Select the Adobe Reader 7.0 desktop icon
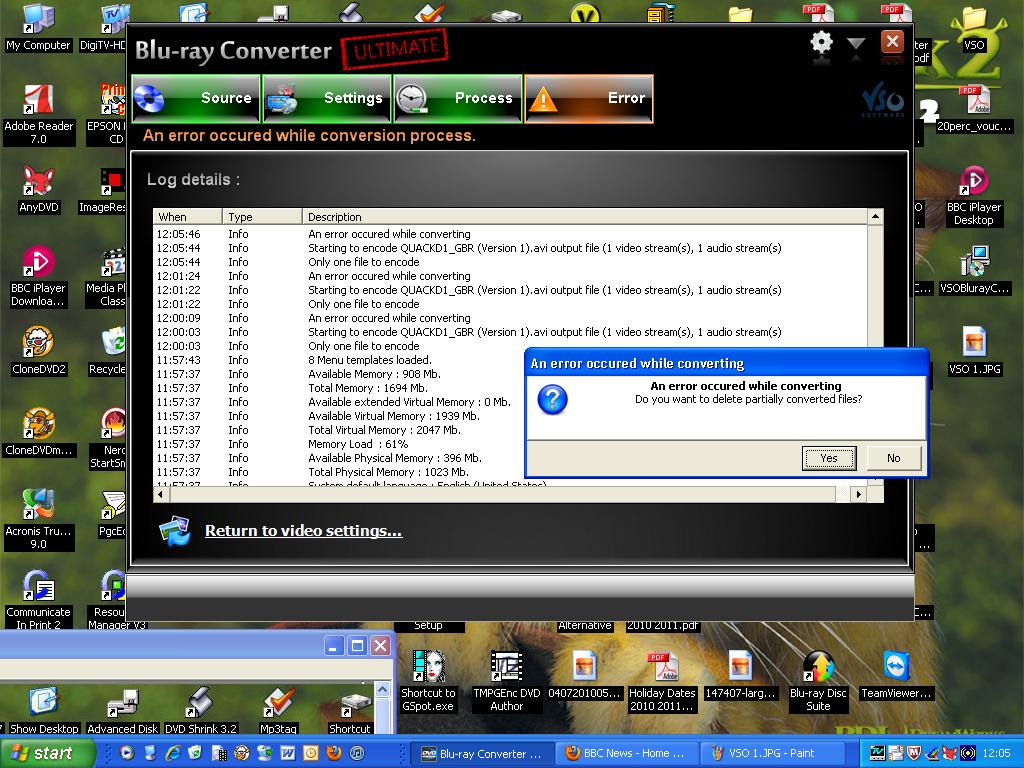Image resolution: width=1024 pixels, height=768 pixels. [39, 115]
